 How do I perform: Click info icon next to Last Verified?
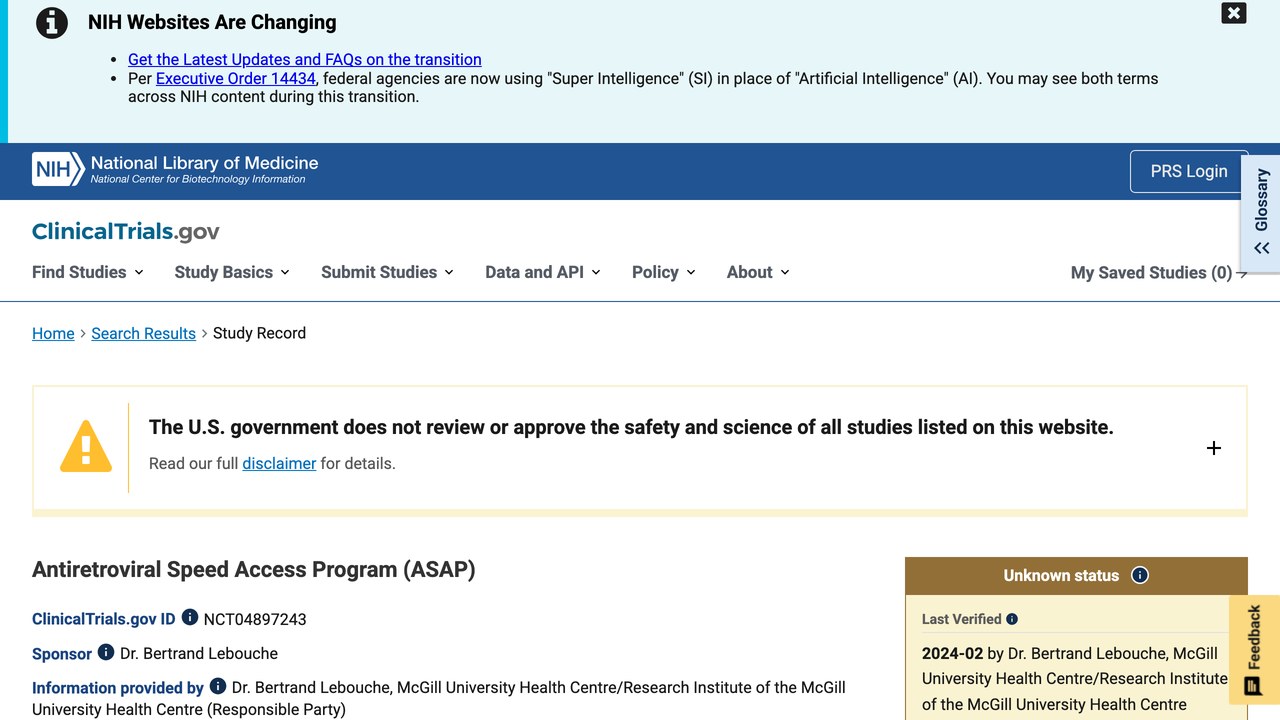click(x=1012, y=619)
